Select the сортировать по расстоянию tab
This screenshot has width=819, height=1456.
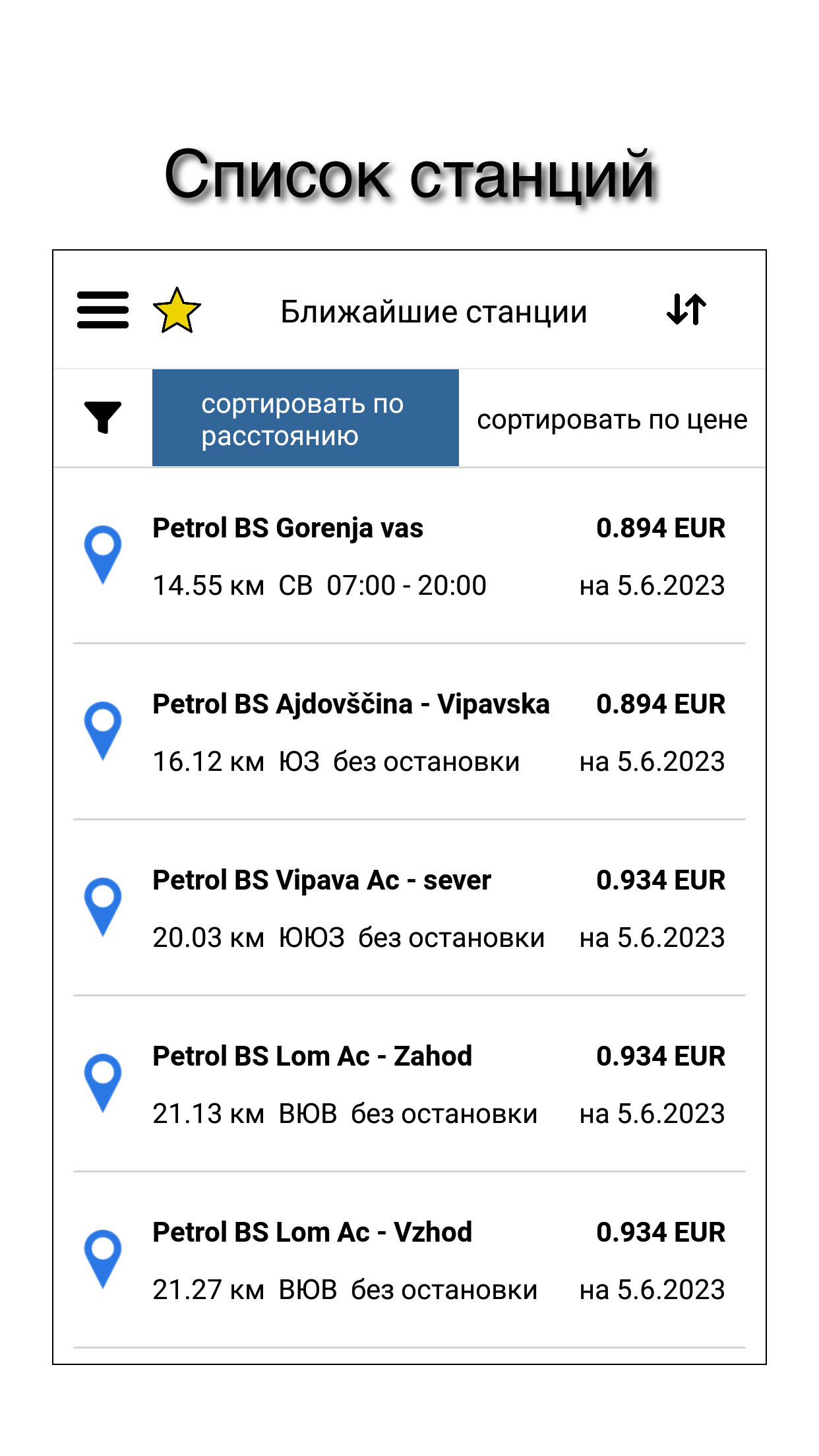pyautogui.click(x=305, y=418)
